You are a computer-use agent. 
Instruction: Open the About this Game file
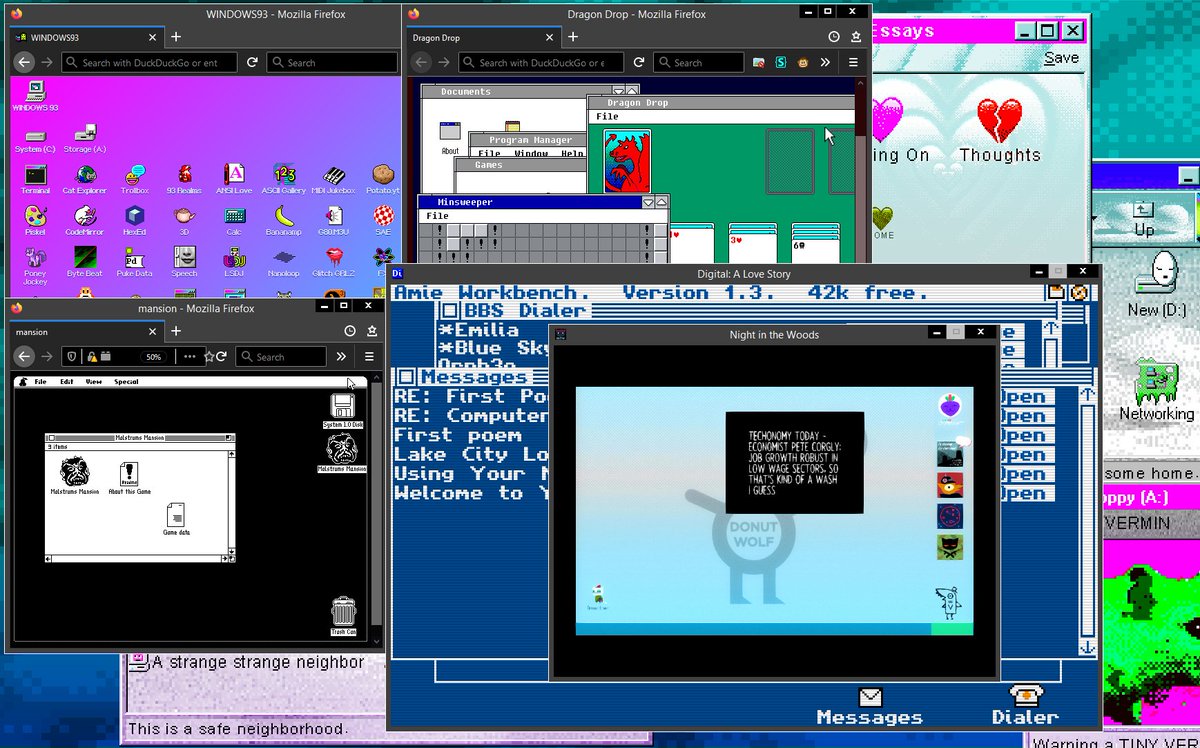129,473
